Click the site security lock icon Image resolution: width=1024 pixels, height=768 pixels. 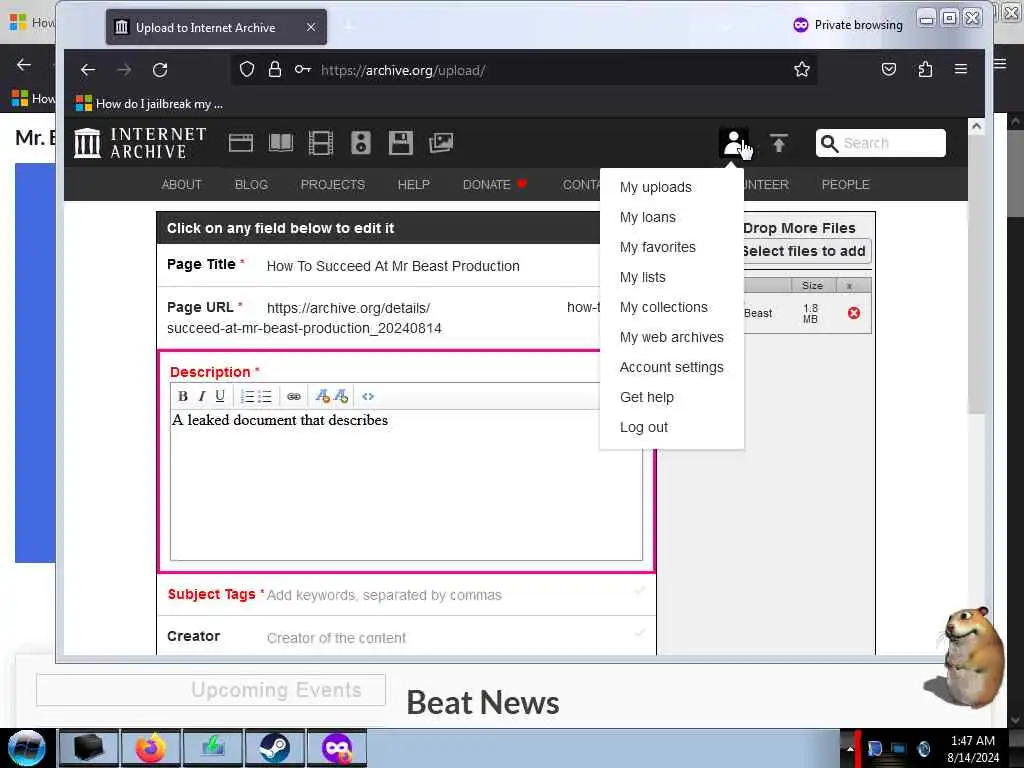tap(275, 70)
